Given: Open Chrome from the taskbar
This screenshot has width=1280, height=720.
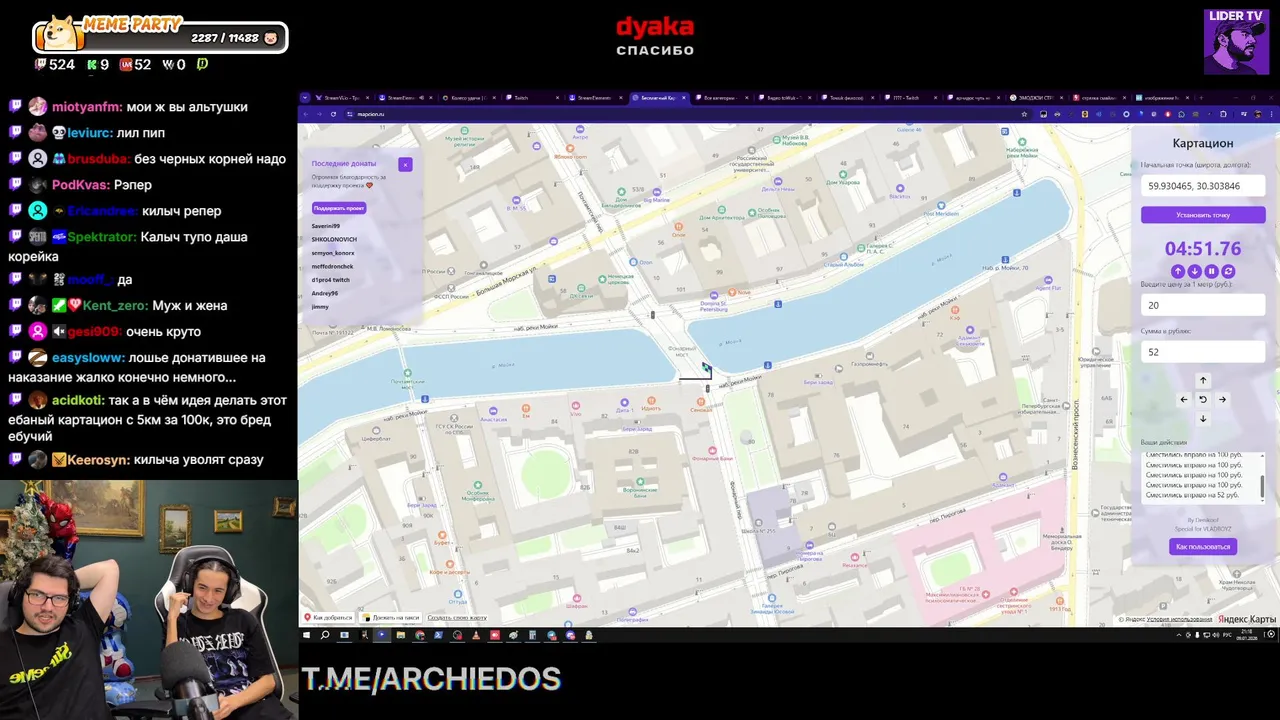Looking at the screenshot, I should 420,635.
